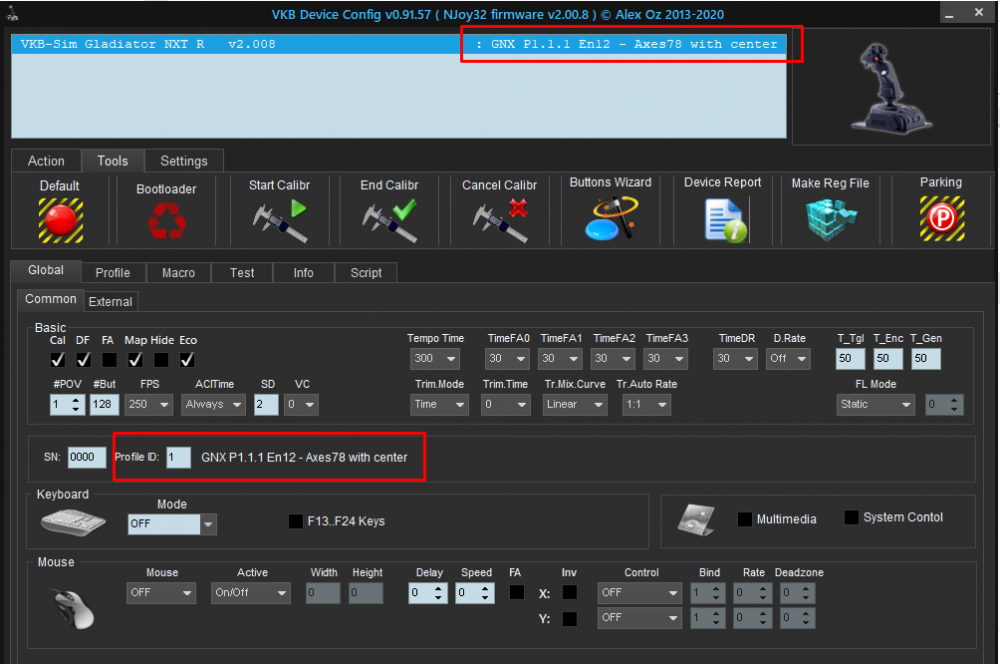Click the Cancel Calibr icon
1000x664 pixels.
(x=499, y=219)
